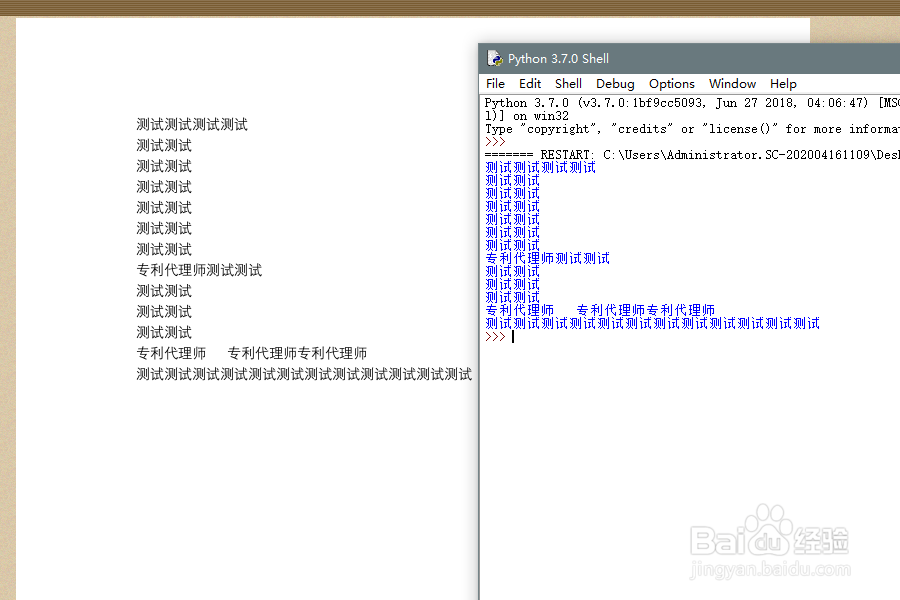Click the Type "copyright" help line
The width and height of the screenshot is (900, 600).
692,129
